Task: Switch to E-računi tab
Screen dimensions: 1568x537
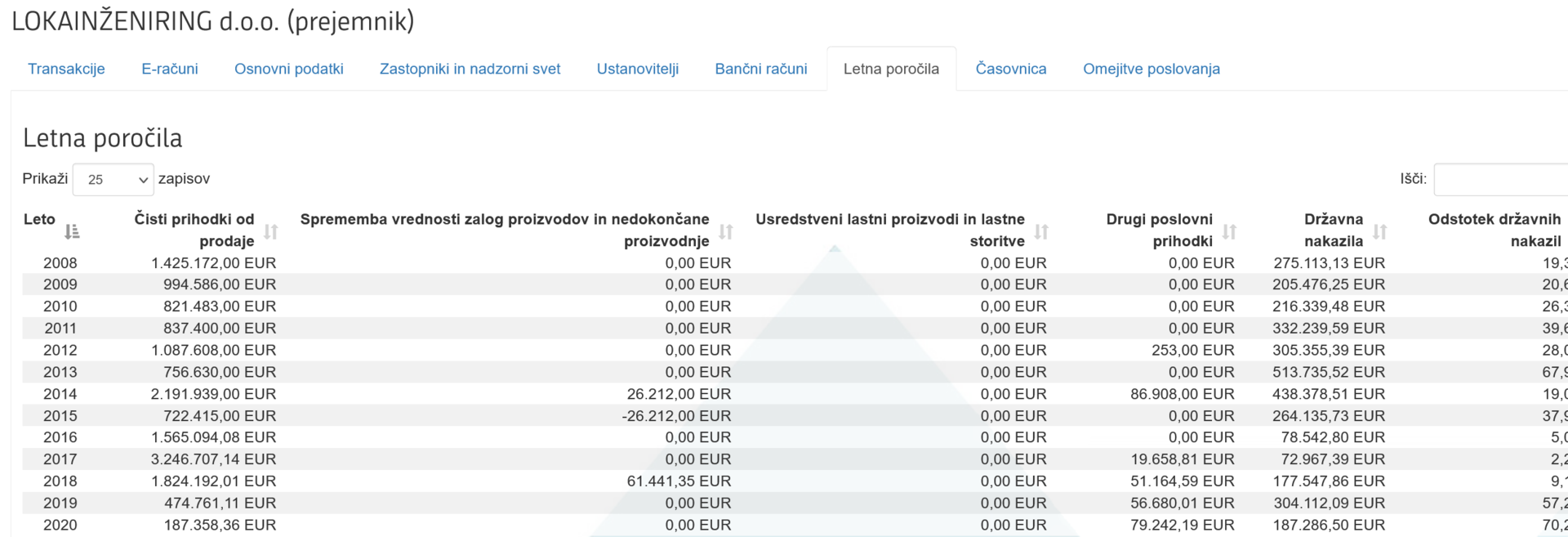Action: pos(170,69)
